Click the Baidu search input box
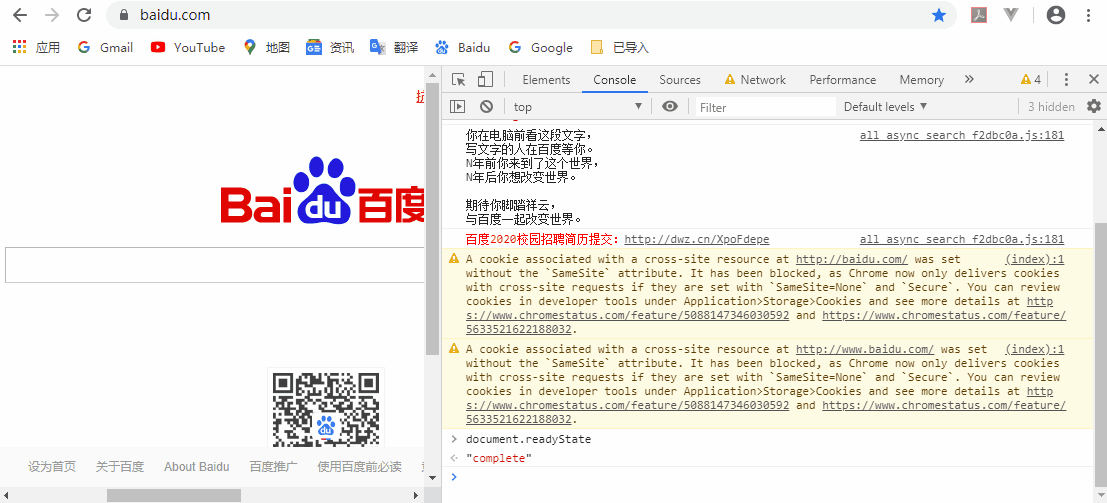The width and height of the screenshot is (1107, 503). pyautogui.click(x=215, y=265)
